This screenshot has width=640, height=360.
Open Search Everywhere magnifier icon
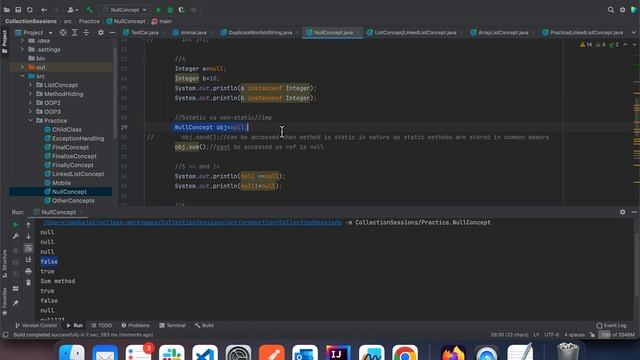click(611, 10)
